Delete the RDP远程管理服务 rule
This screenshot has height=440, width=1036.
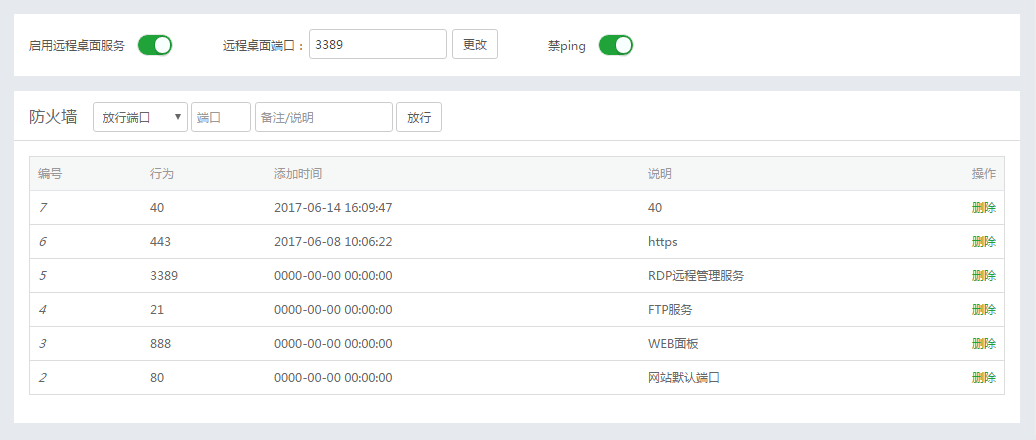point(983,276)
